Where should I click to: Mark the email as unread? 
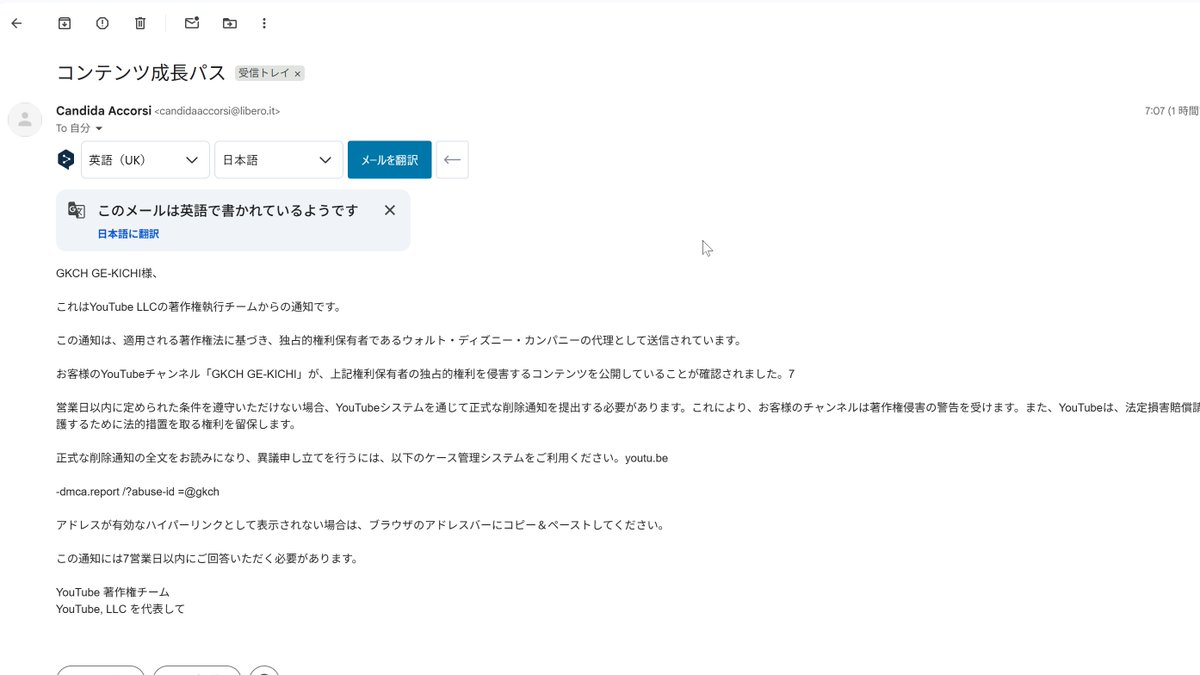coord(192,23)
